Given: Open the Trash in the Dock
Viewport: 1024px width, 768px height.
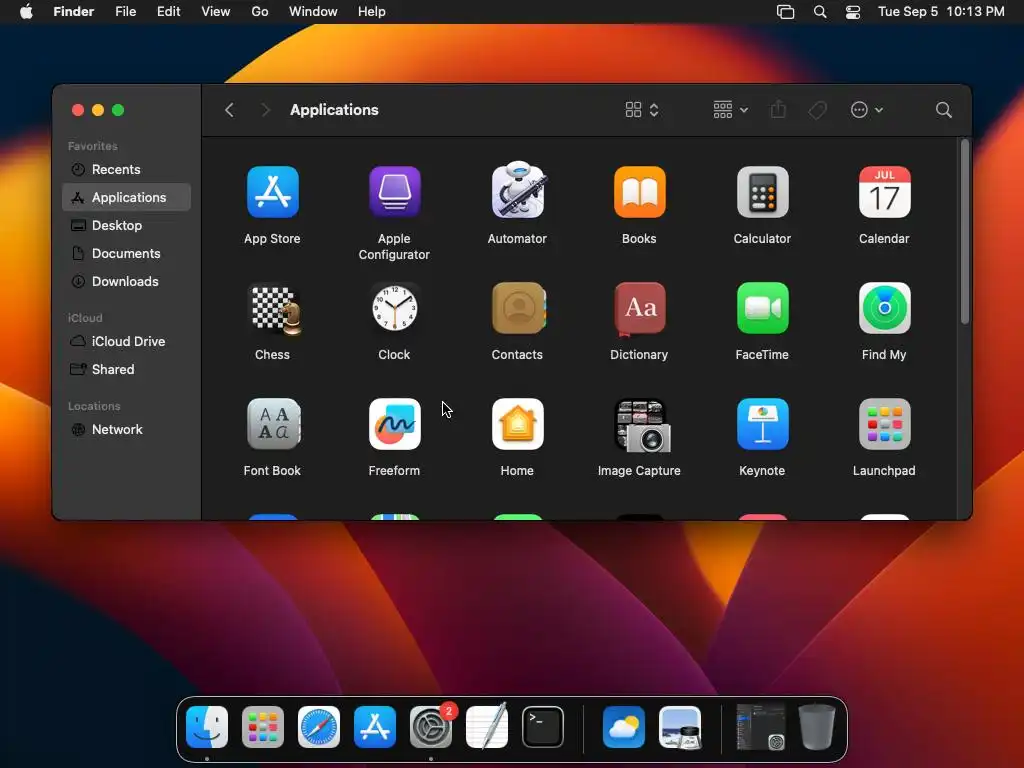Looking at the screenshot, I should (x=817, y=727).
